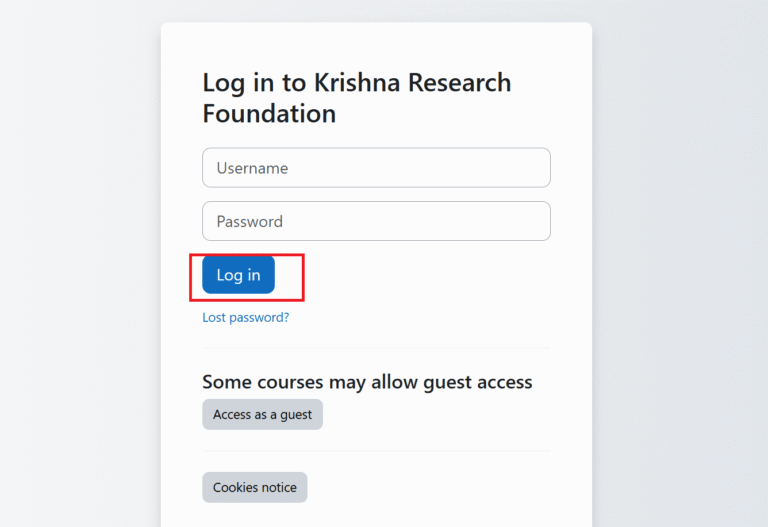Click the guest access heading text
768x527 pixels.
367,381
